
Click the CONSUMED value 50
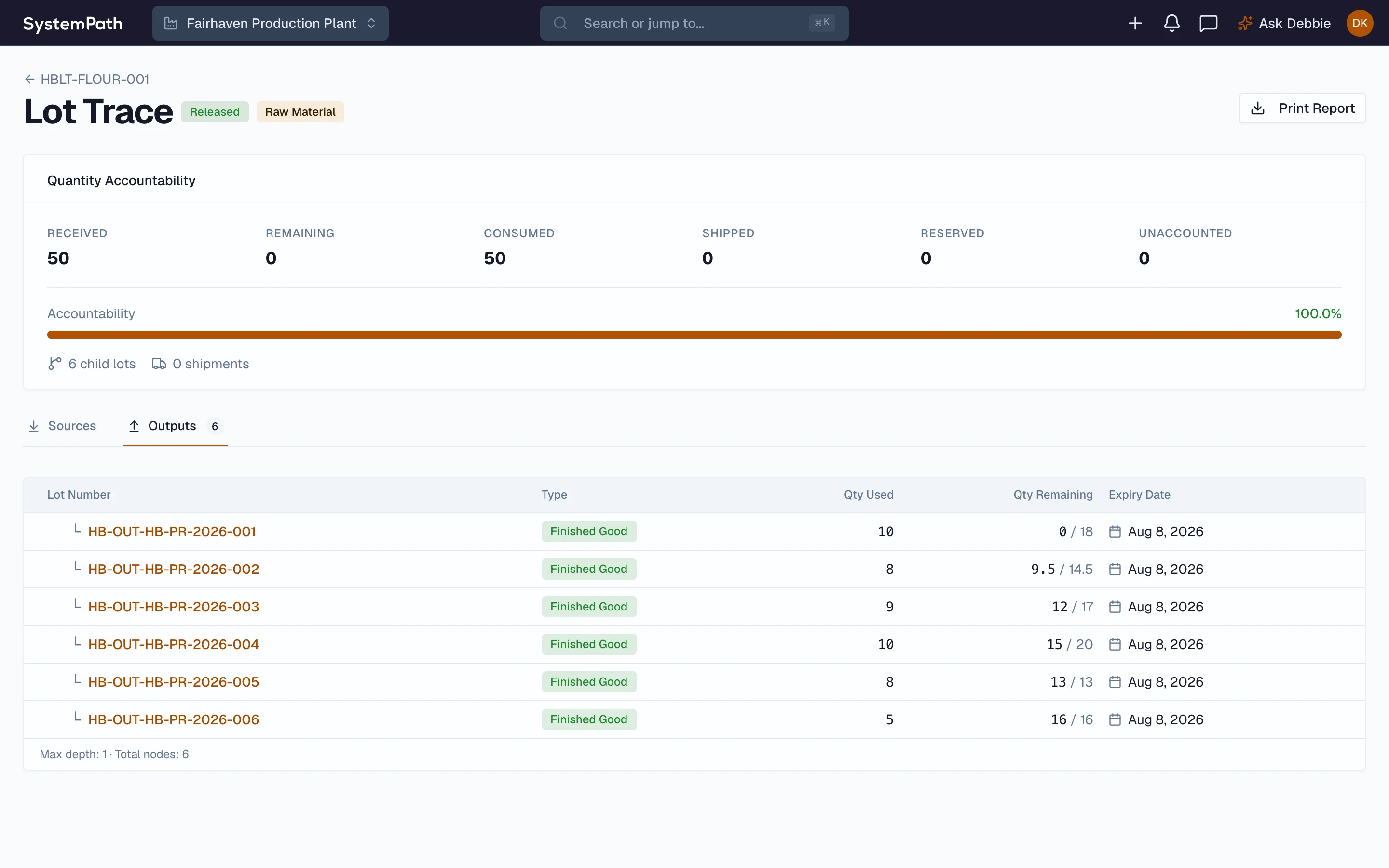click(495, 258)
